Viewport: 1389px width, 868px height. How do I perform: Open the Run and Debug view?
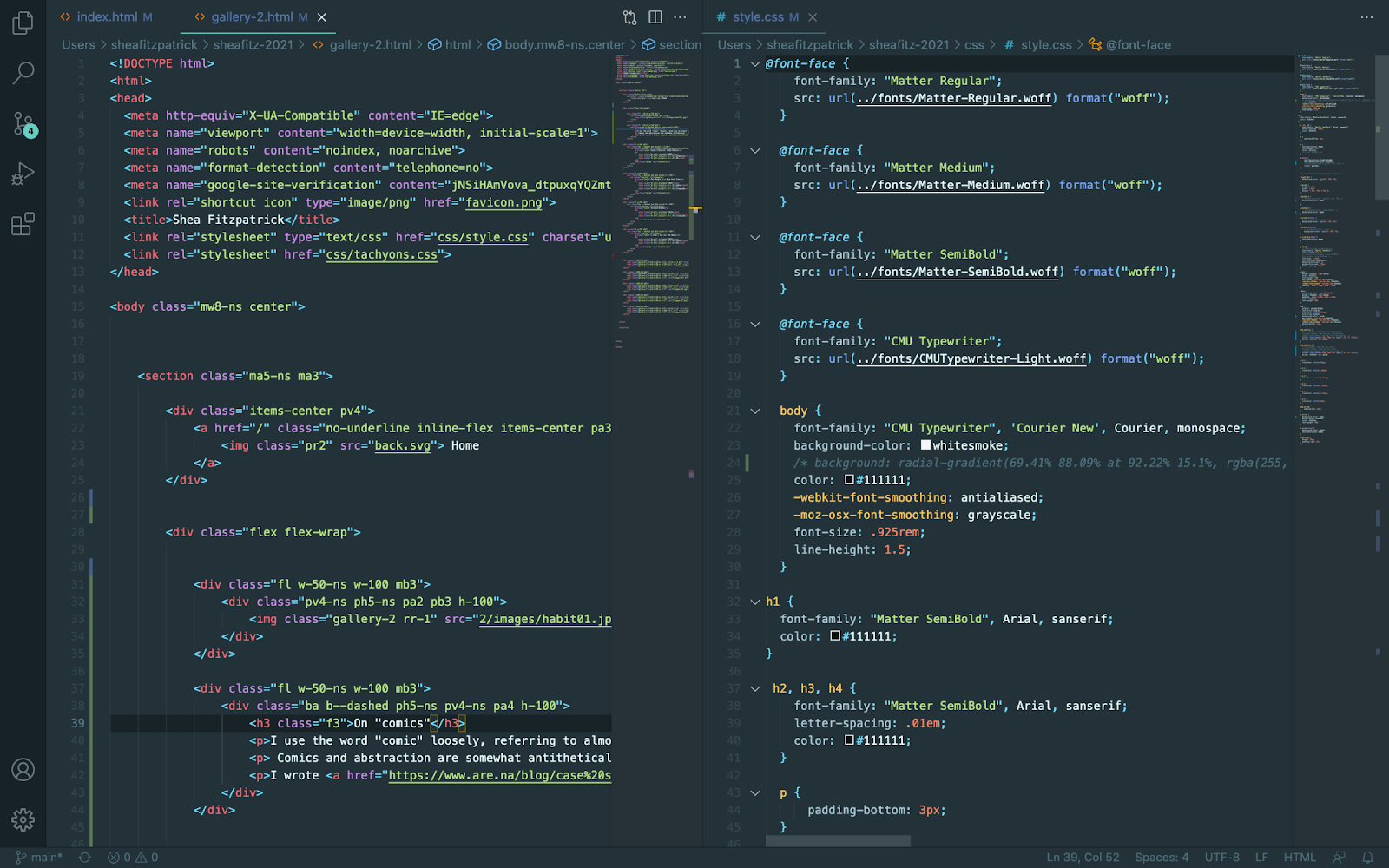[x=23, y=173]
